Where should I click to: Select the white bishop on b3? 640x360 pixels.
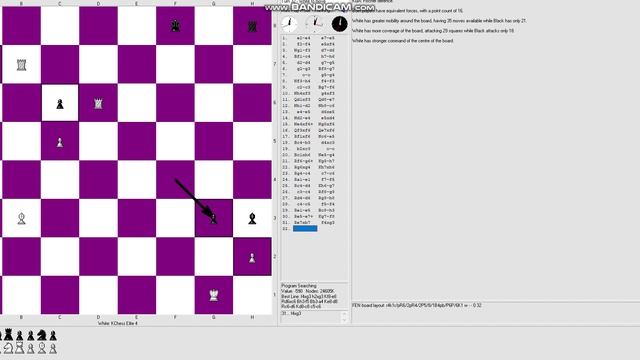click(21, 219)
